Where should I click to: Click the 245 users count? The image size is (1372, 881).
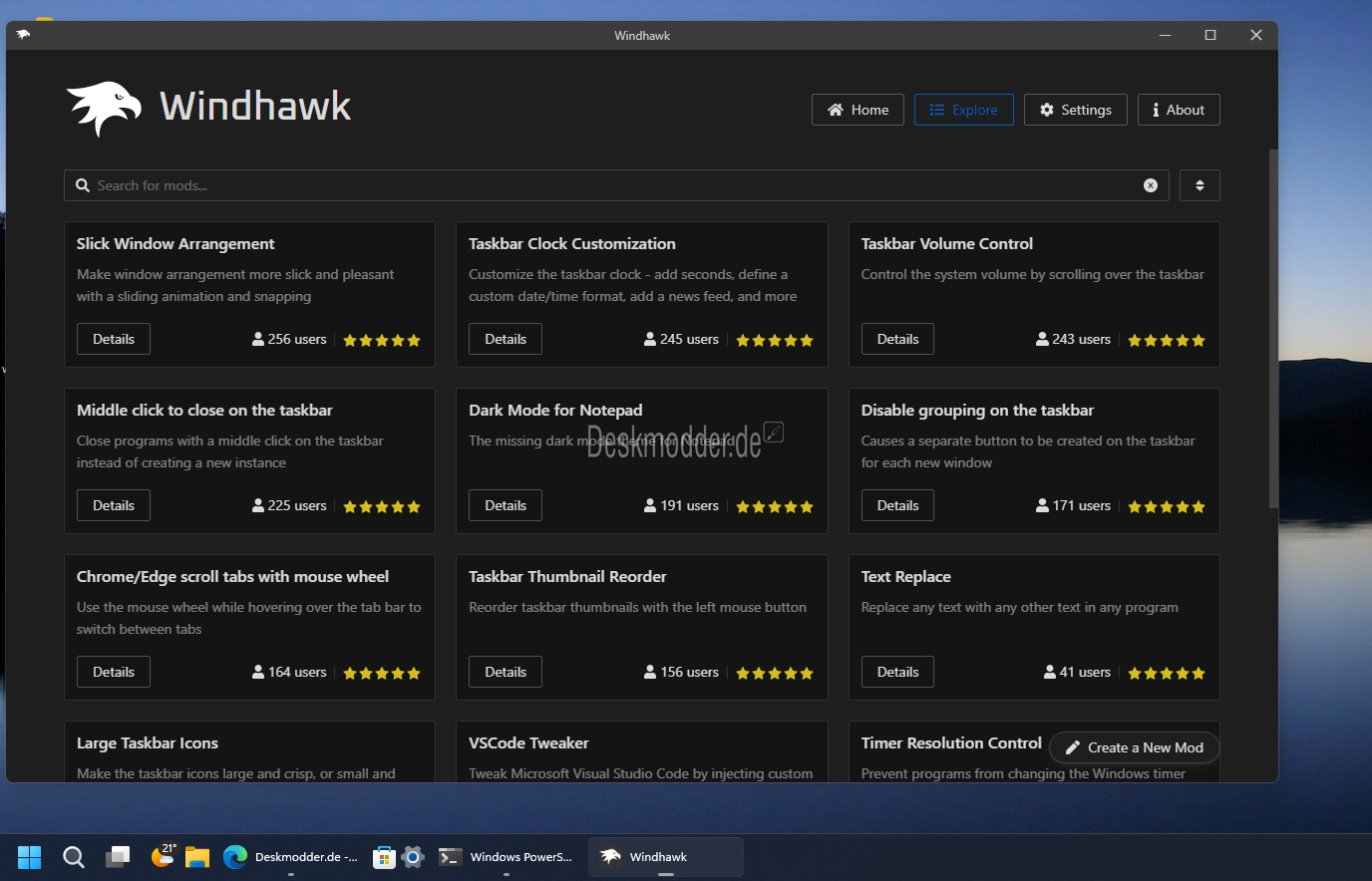tap(681, 339)
